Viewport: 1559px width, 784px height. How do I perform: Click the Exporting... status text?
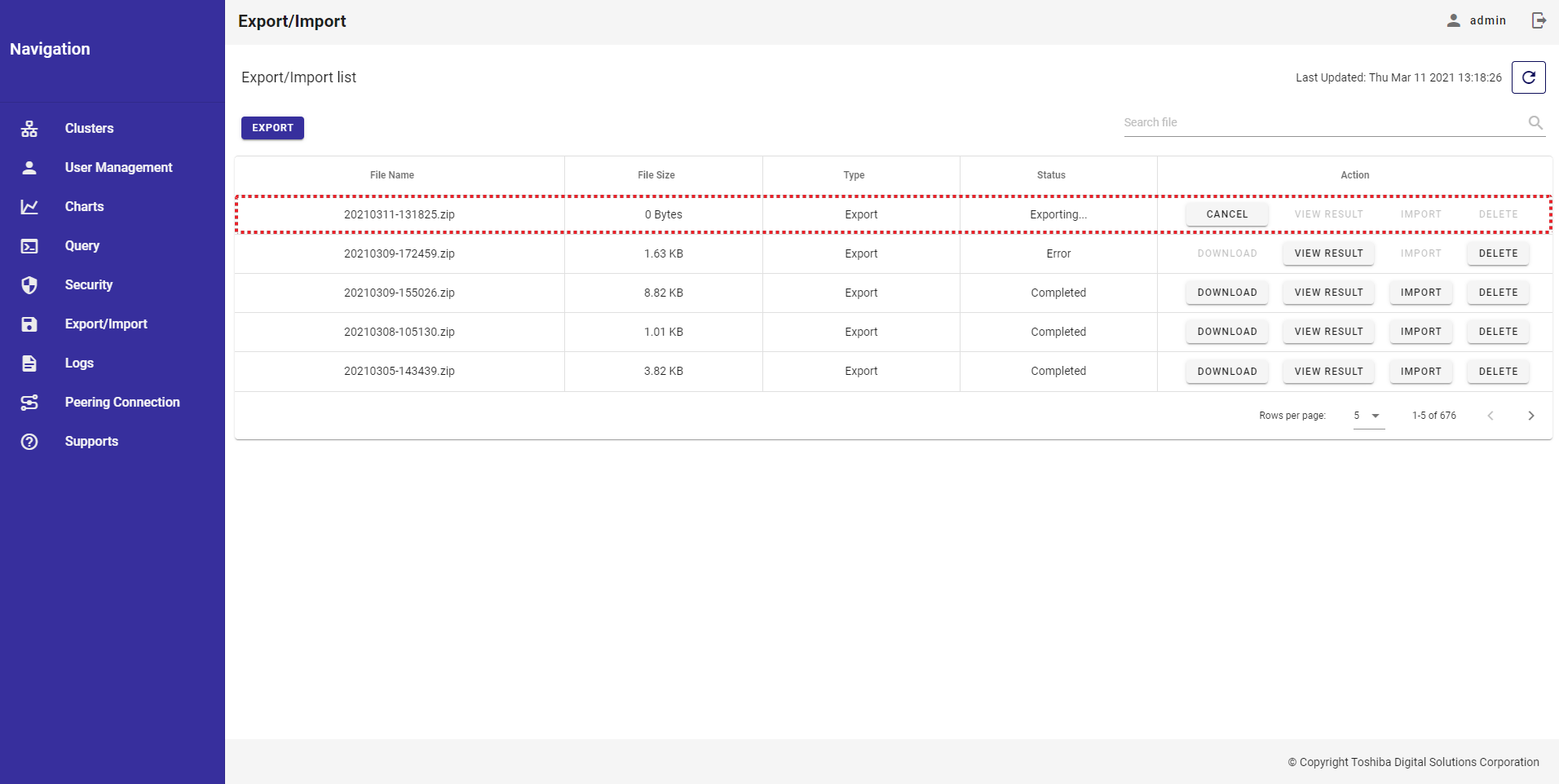click(x=1058, y=214)
